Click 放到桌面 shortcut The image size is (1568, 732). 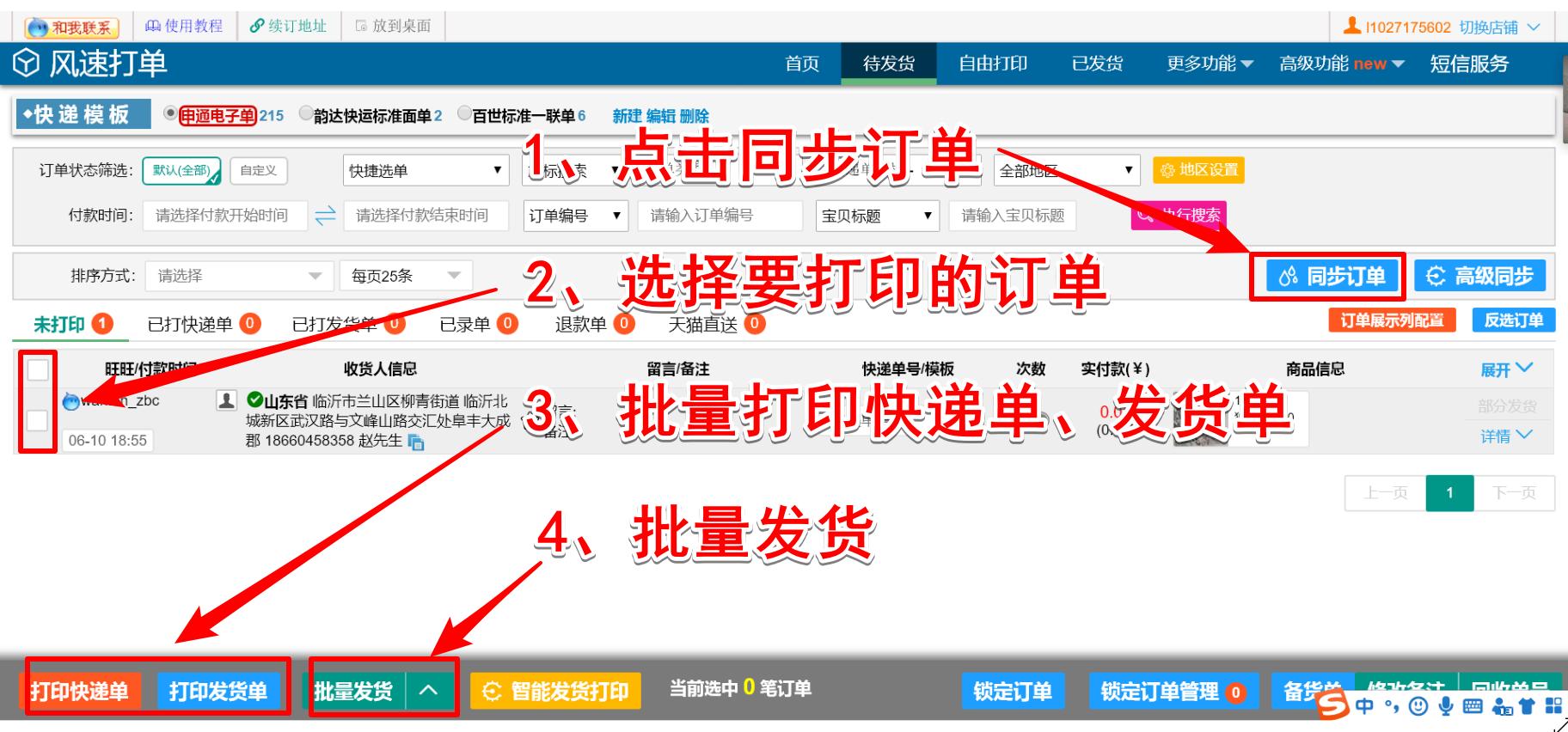(x=393, y=26)
